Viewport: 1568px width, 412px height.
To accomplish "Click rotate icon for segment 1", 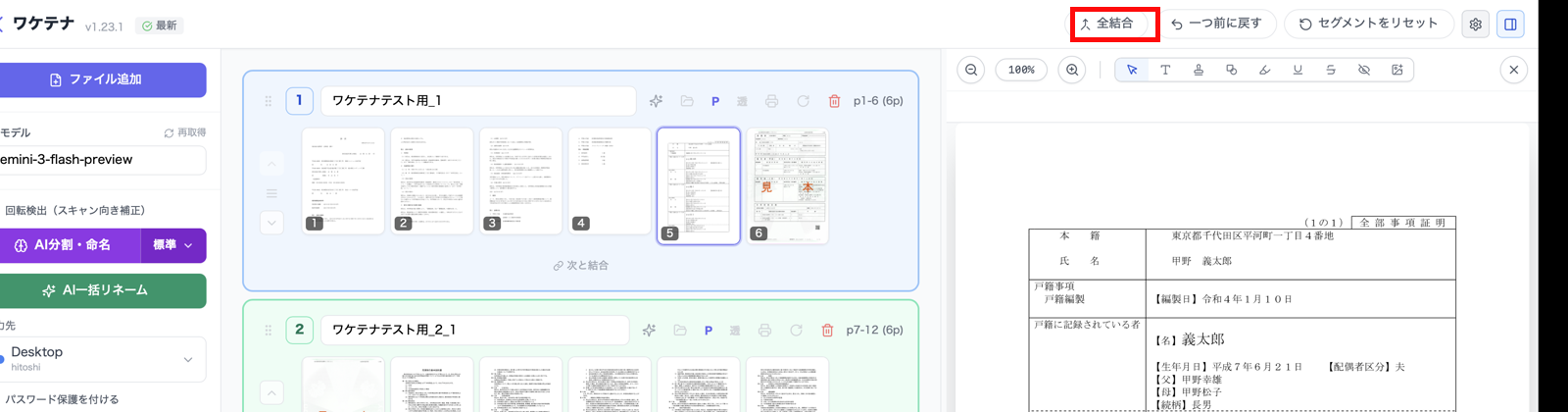I will click(x=804, y=101).
